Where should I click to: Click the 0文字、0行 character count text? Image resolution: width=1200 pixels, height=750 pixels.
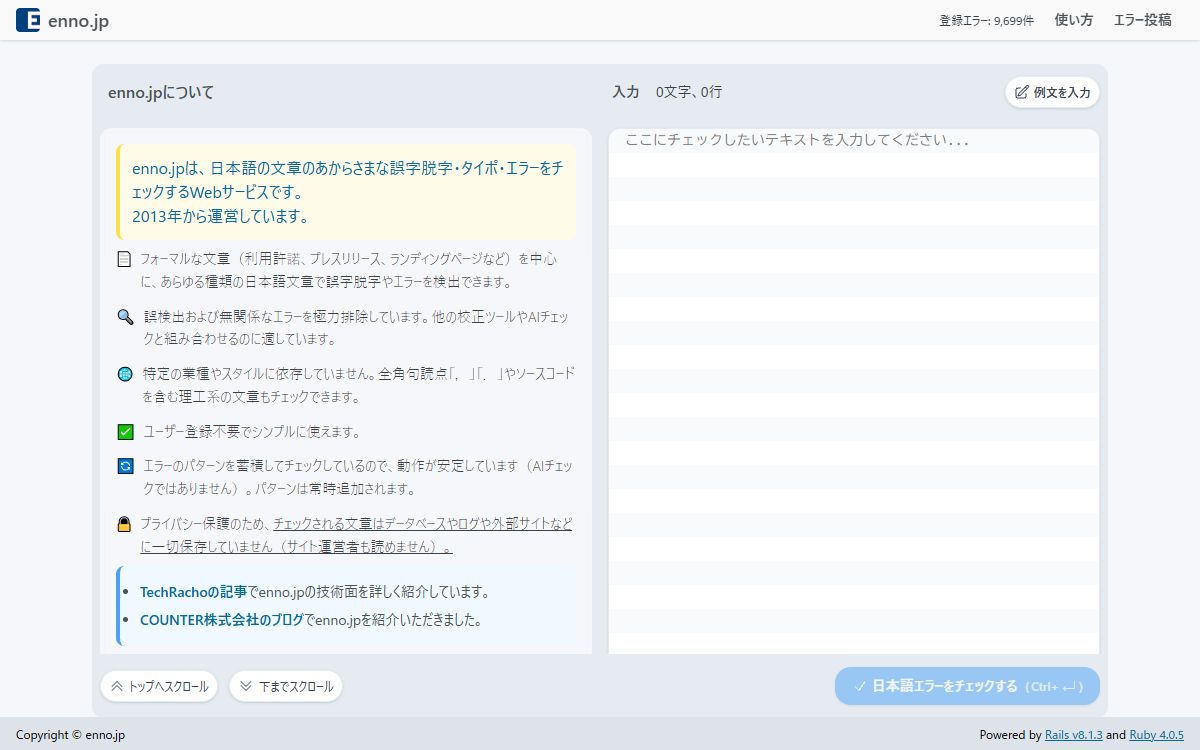pyautogui.click(x=689, y=92)
